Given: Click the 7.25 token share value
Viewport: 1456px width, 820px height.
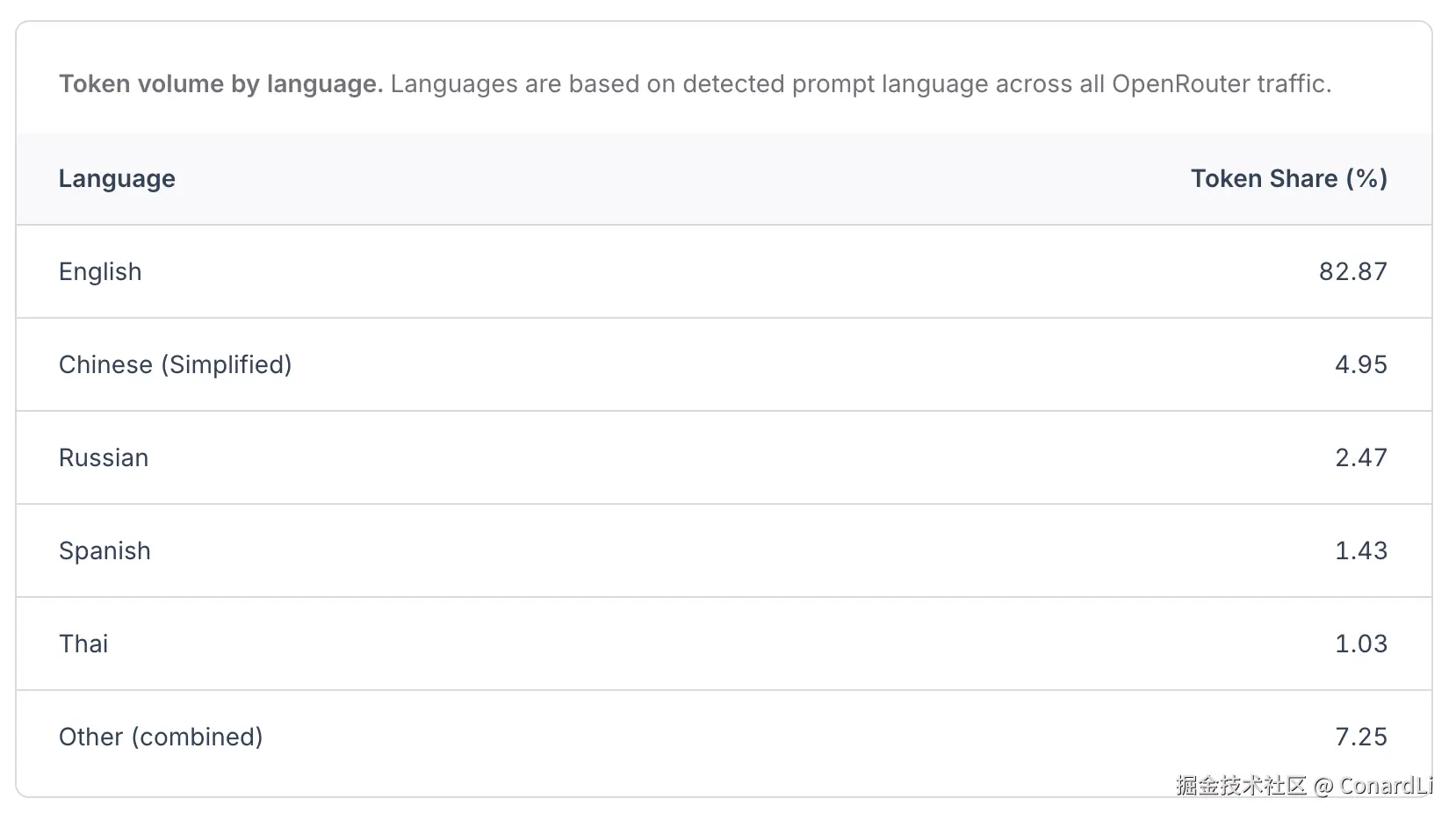Looking at the screenshot, I should pos(1360,737).
